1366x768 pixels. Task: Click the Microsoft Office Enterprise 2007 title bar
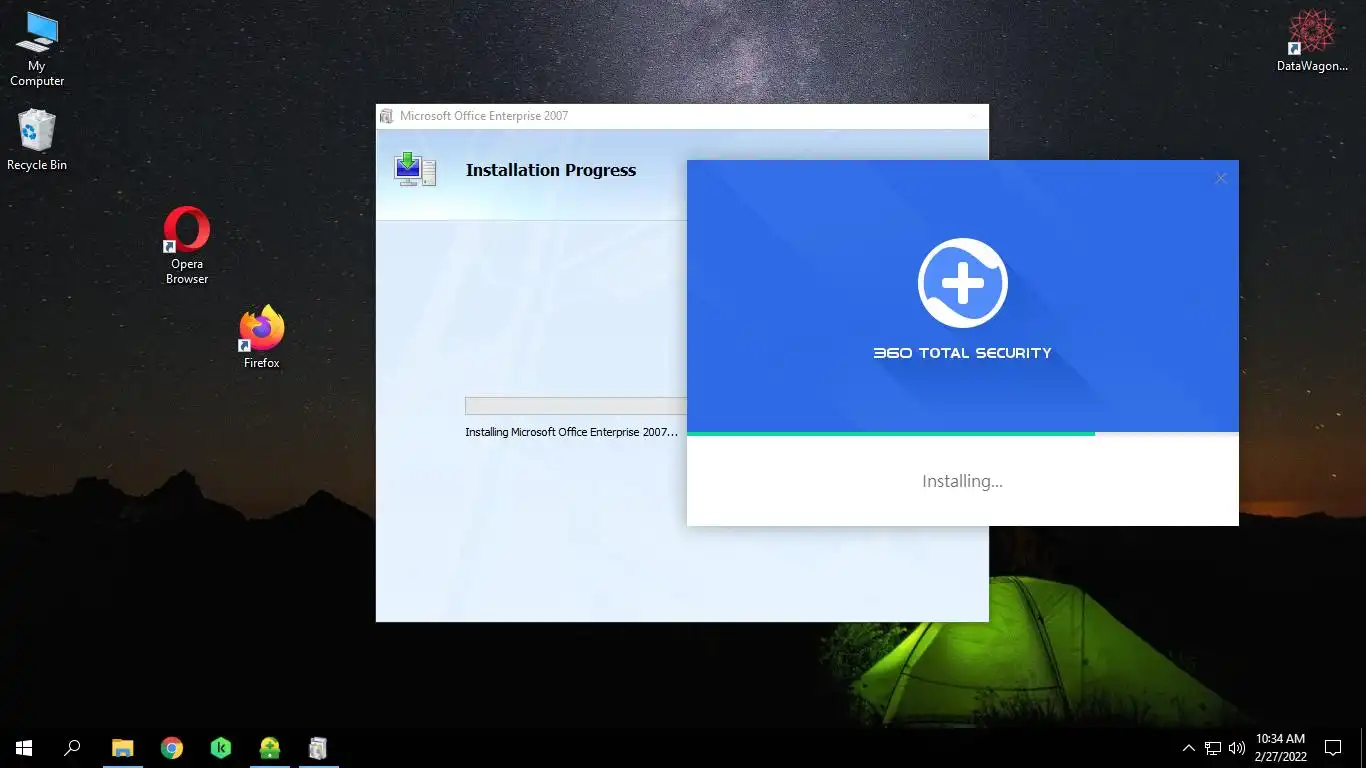(x=682, y=116)
